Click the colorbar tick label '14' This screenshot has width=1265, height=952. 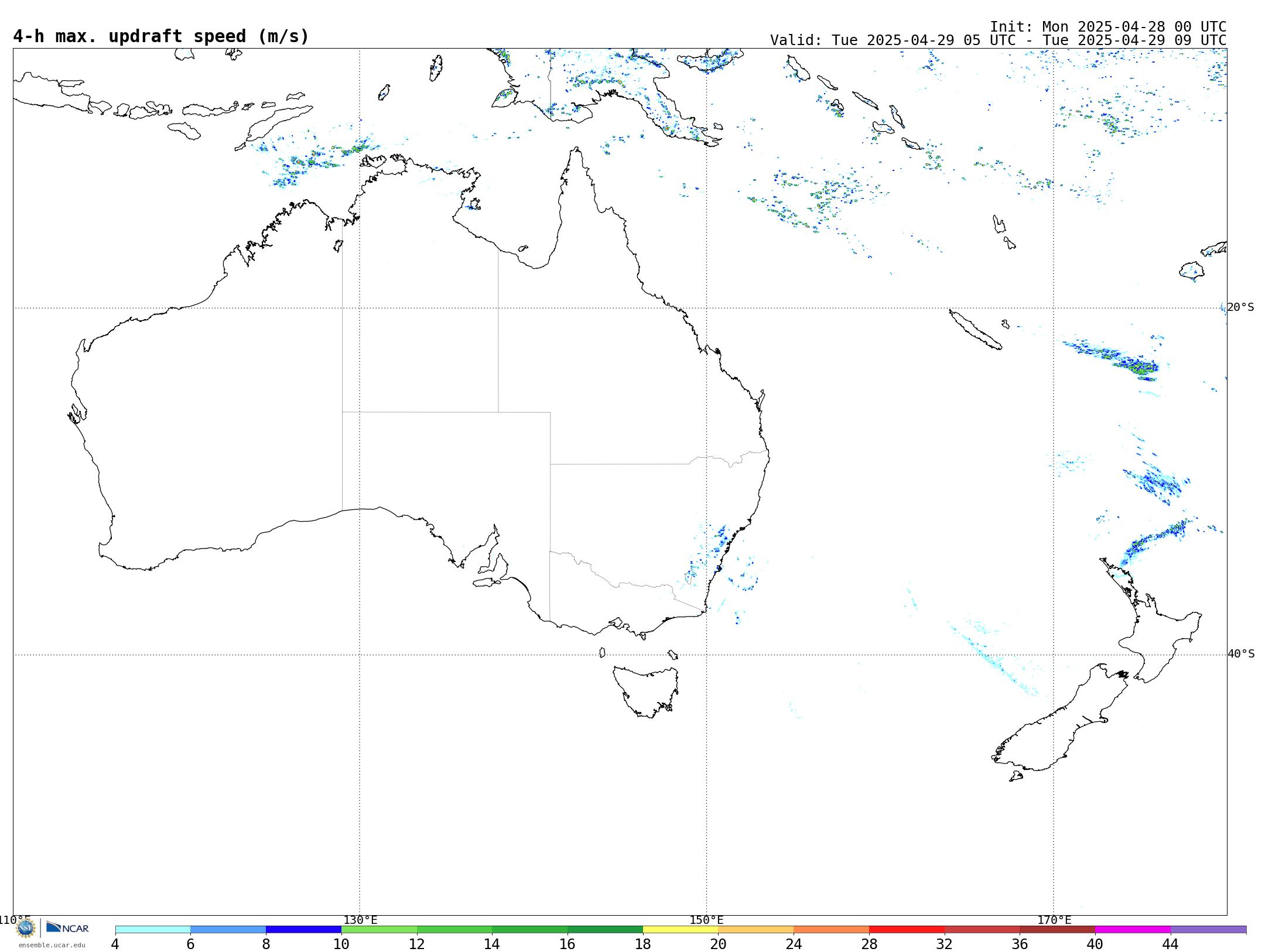click(x=492, y=944)
